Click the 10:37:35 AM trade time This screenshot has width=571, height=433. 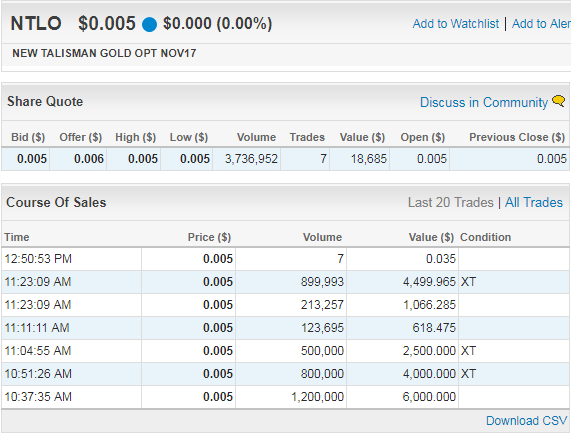point(38,397)
